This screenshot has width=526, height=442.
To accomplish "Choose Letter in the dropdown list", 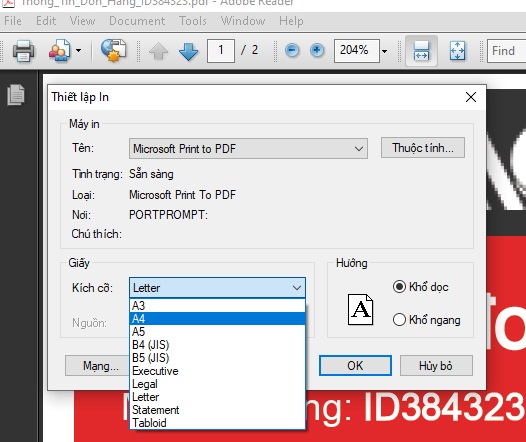I will [x=217, y=397].
